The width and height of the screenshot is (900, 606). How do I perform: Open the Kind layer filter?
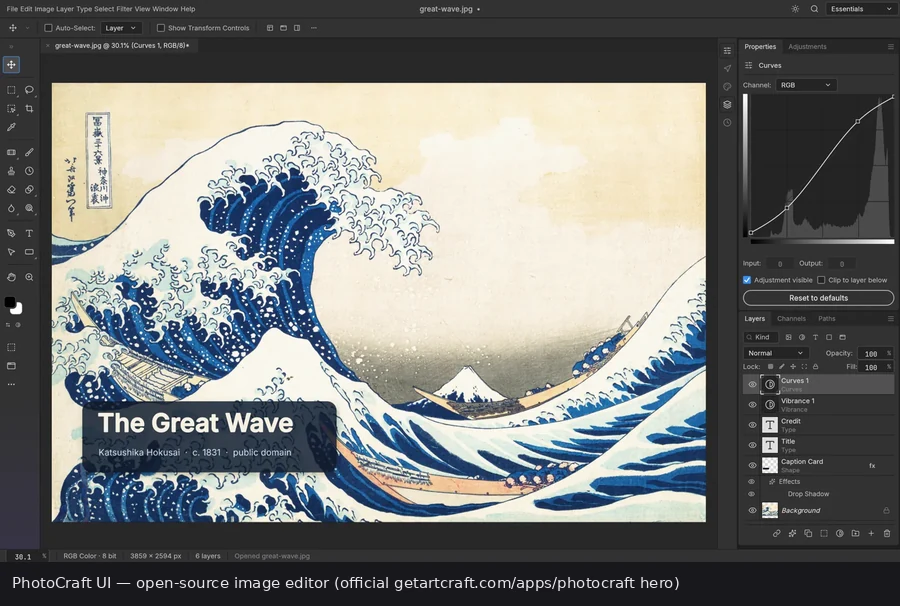pyautogui.click(x=761, y=337)
